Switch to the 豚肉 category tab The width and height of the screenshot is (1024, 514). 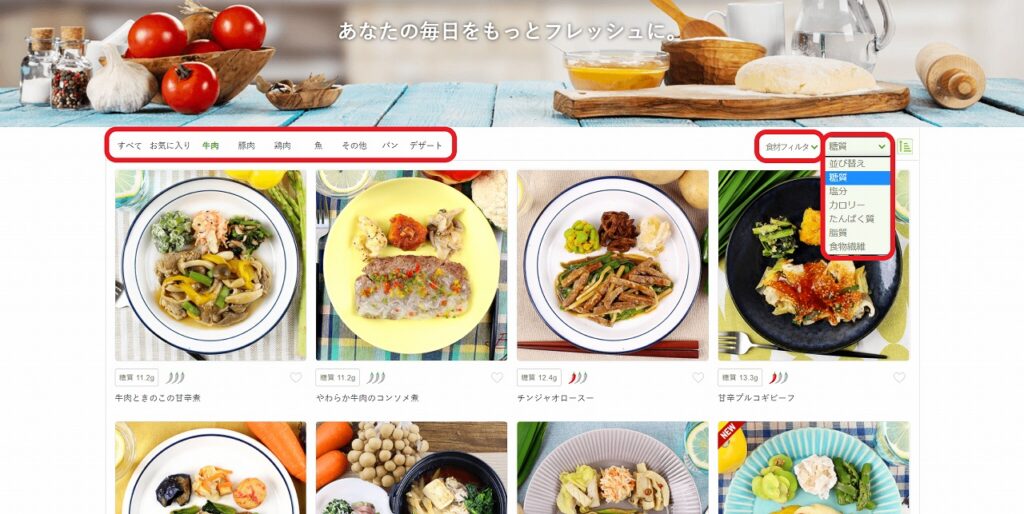[x=246, y=146]
